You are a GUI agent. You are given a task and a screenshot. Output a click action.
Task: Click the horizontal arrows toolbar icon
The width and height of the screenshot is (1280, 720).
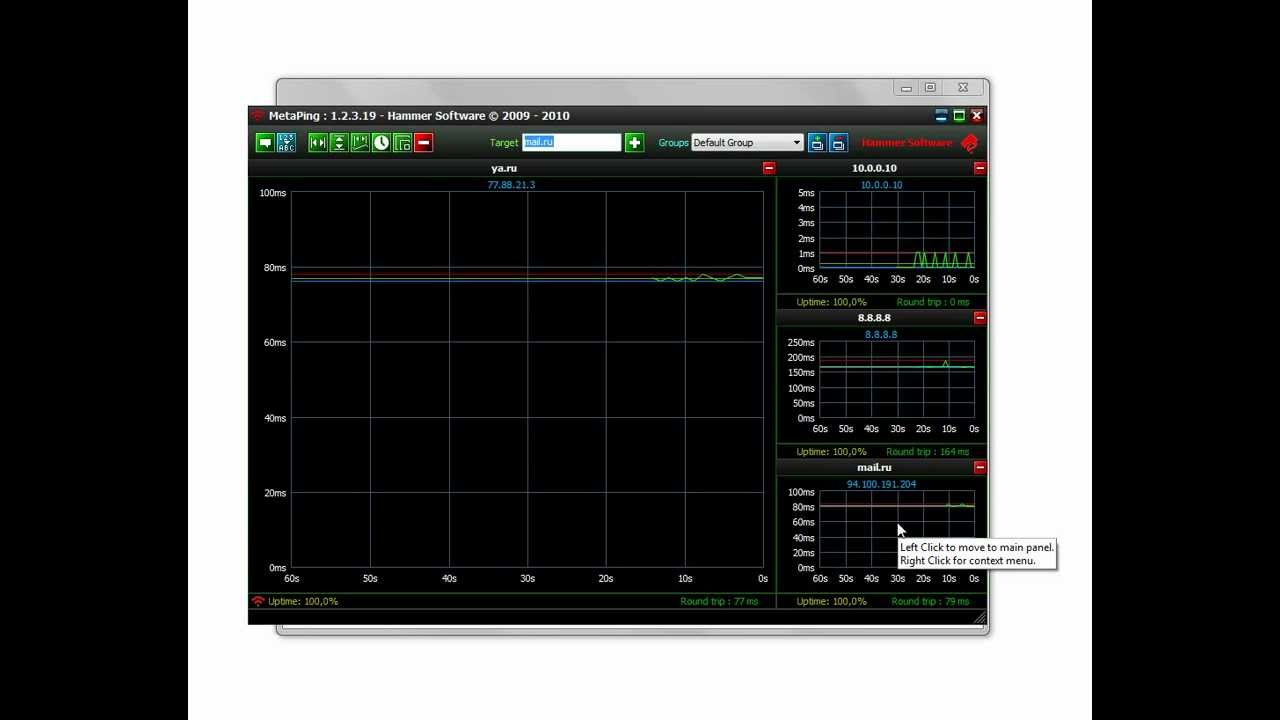coord(318,143)
